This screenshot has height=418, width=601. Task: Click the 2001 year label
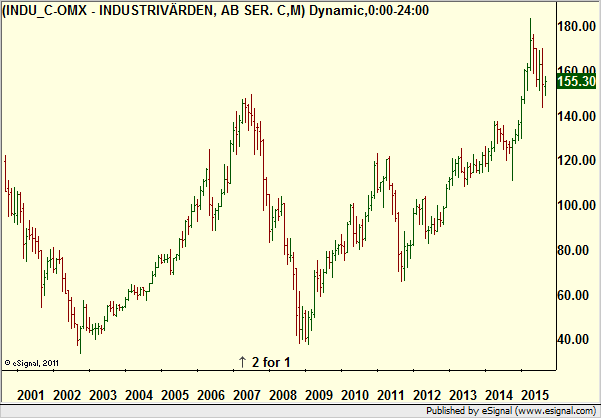[x=31, y=395]
